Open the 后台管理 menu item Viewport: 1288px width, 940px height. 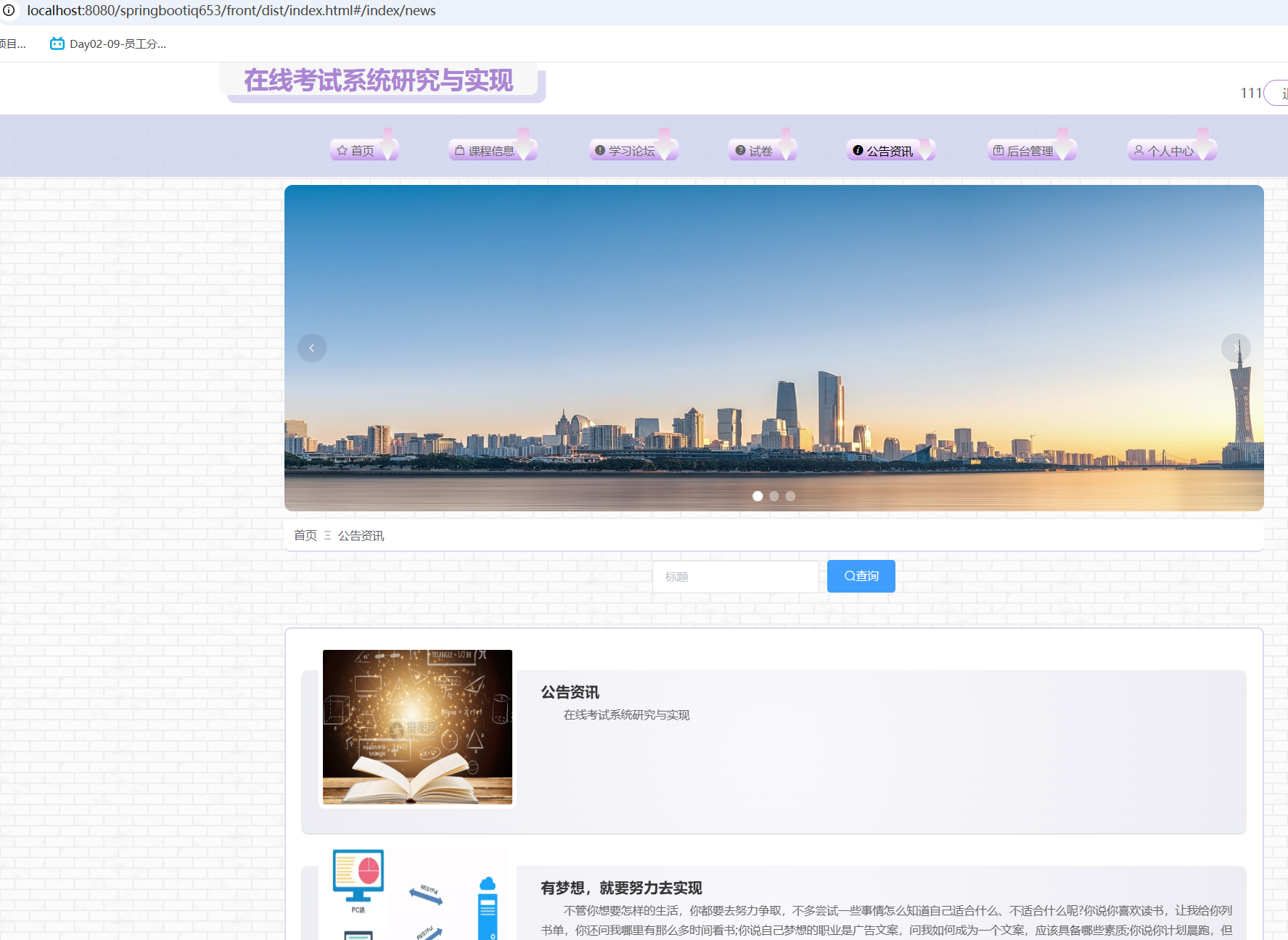[1030, 150]
